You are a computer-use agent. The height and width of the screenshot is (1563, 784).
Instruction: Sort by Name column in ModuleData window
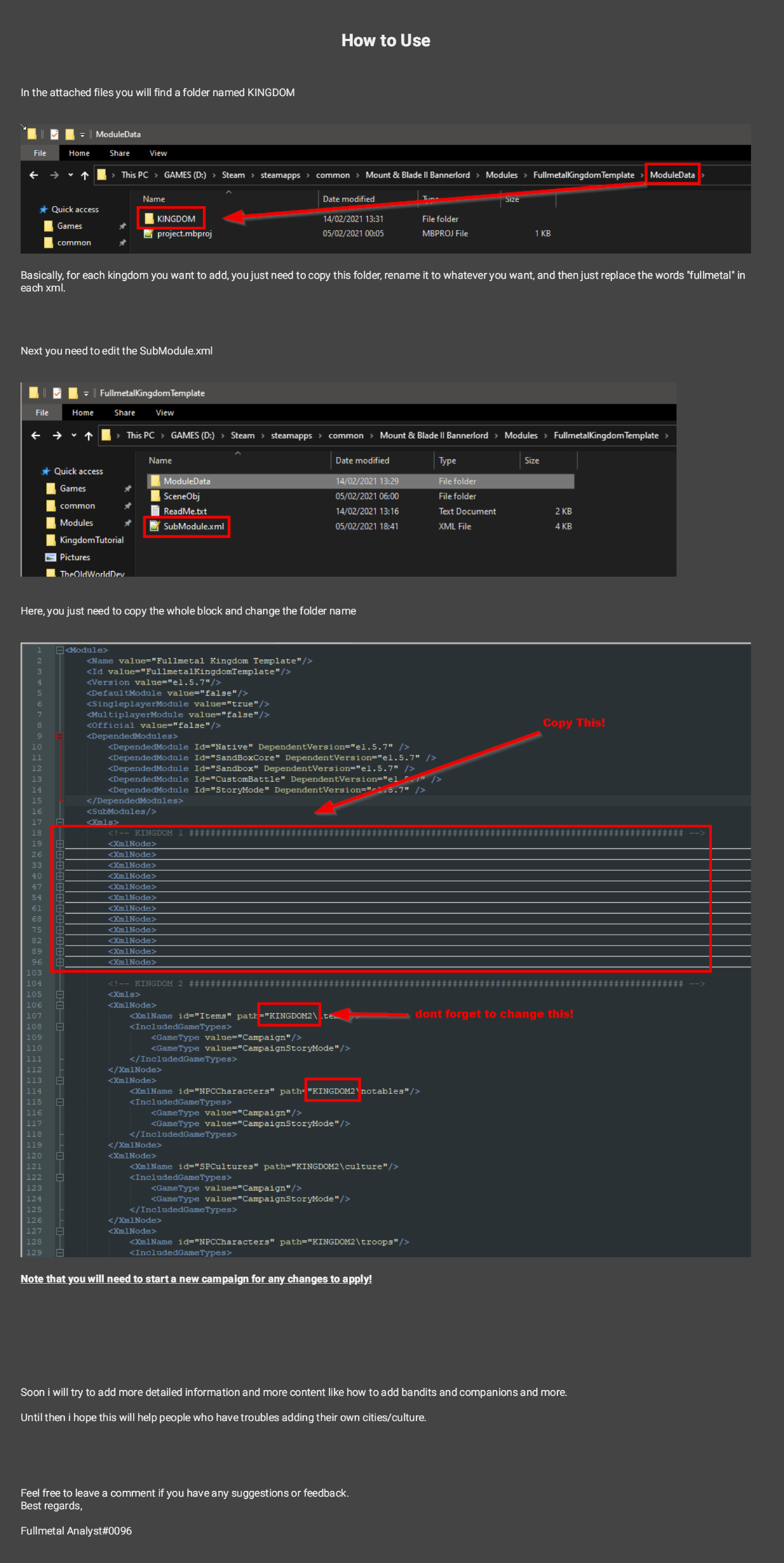pyautogui.click(x=154, y=199)
